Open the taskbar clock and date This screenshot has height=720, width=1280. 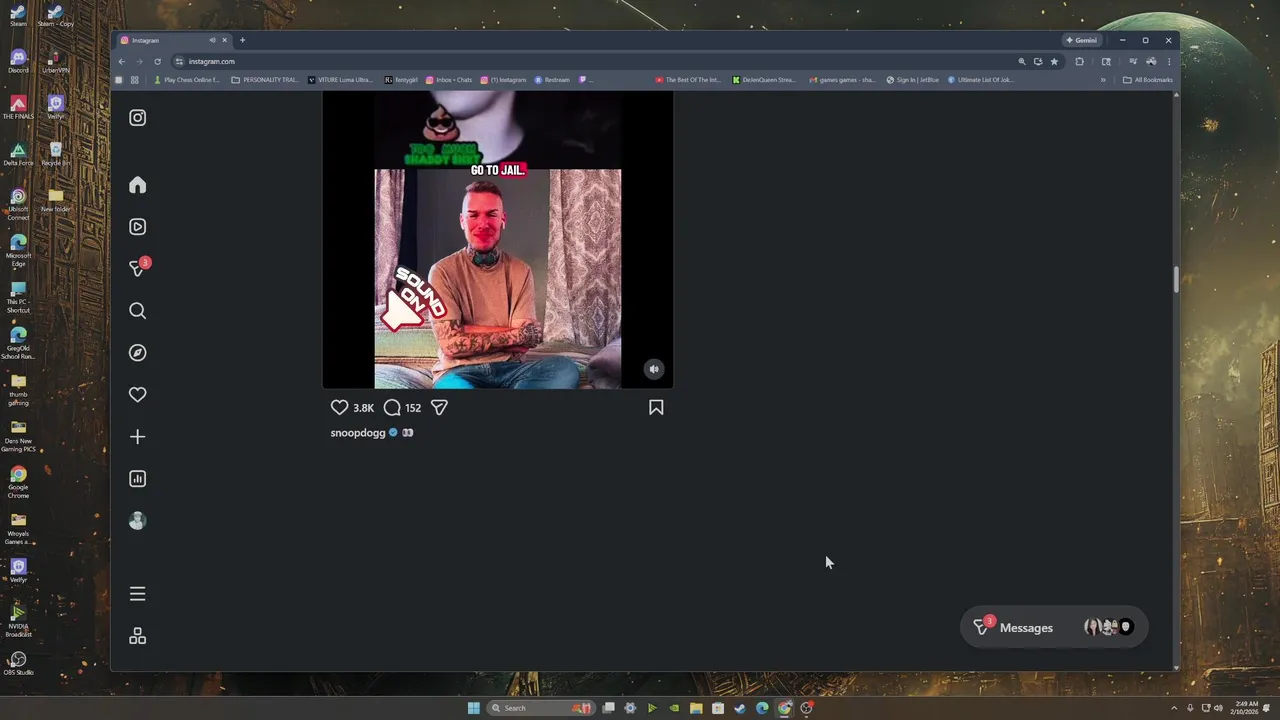1246,708
